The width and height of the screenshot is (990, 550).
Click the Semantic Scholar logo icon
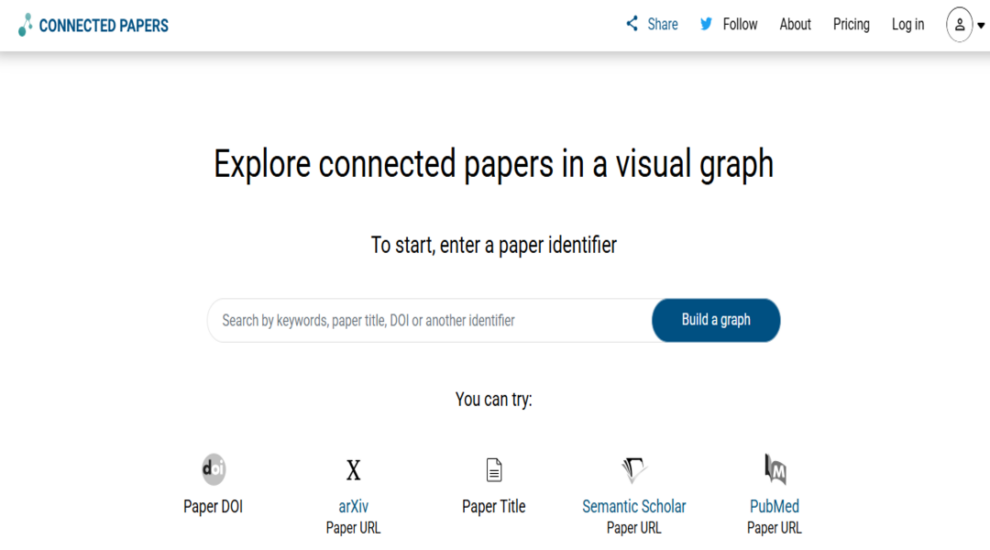pos(634,469)
